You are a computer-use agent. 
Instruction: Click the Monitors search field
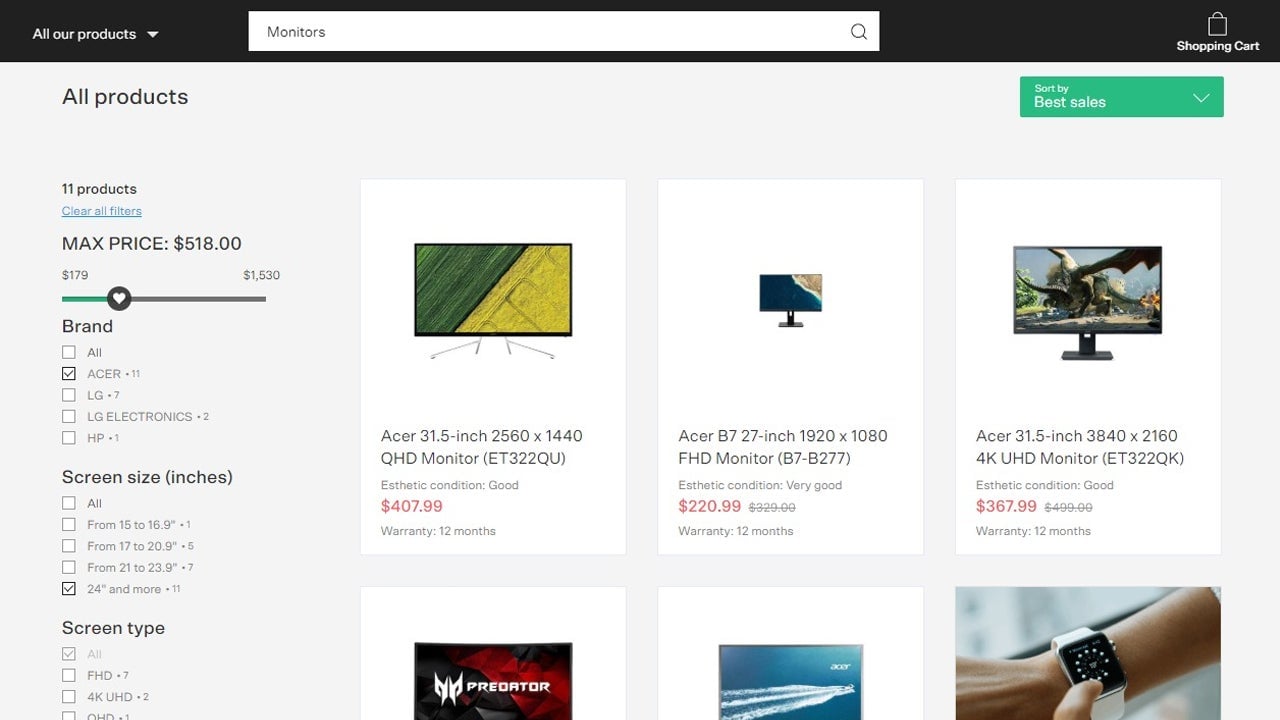click(563, 32)
